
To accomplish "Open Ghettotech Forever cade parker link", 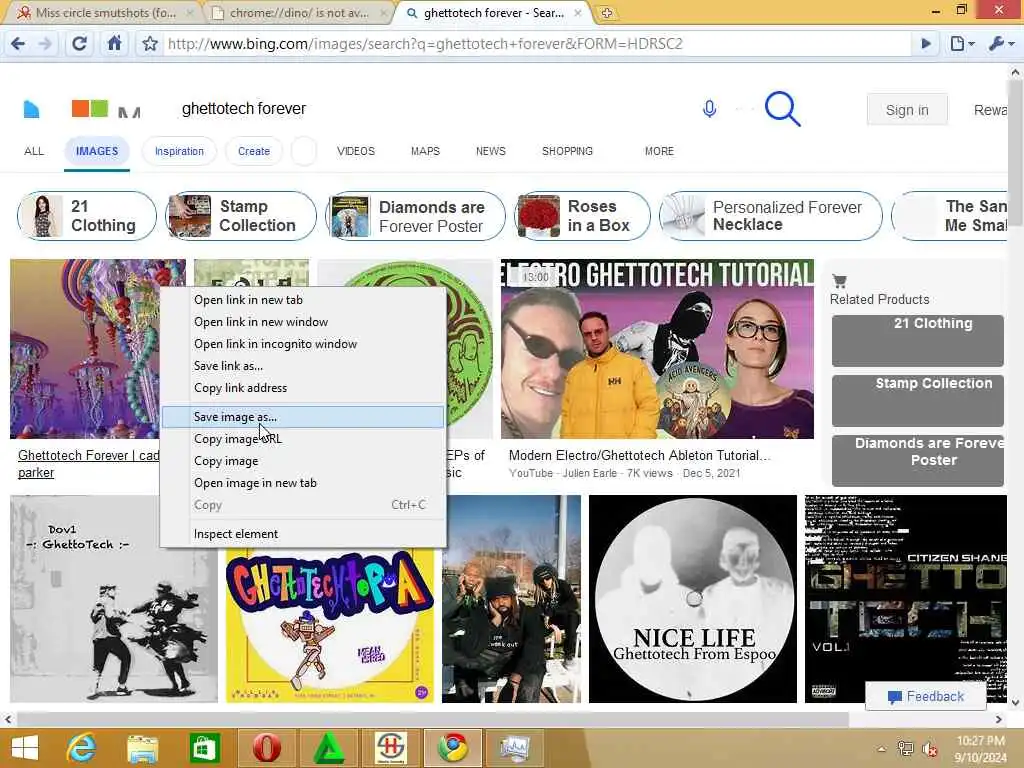I will (88, 464).
